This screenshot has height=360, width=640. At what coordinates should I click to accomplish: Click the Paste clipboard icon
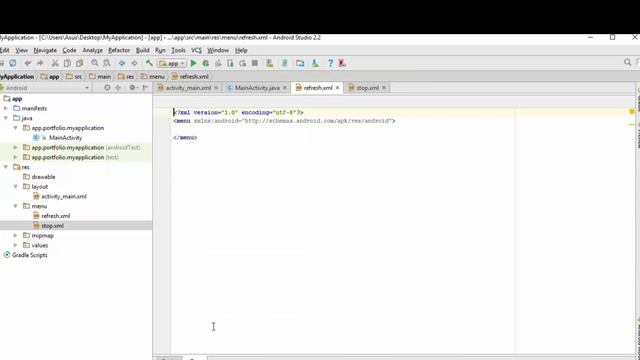80,63
